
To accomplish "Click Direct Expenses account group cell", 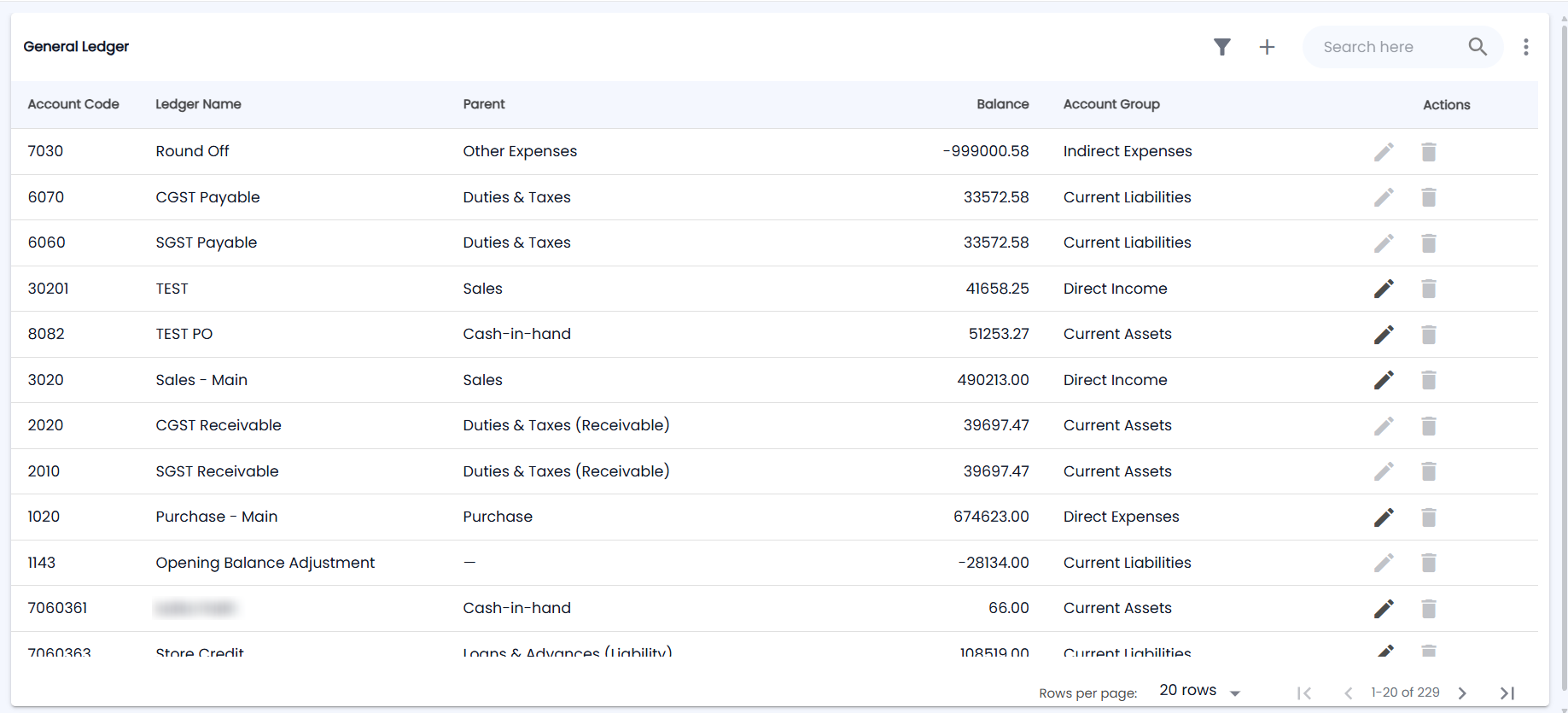I will click(1121, 517).
